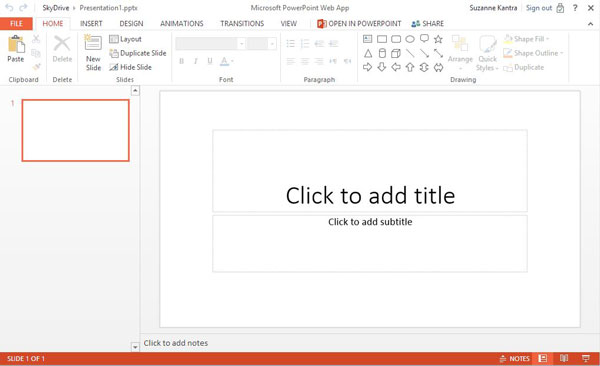Switch to the ANIMATIONS tab
This screenshot has width=600, height=366.
point(182,24)
